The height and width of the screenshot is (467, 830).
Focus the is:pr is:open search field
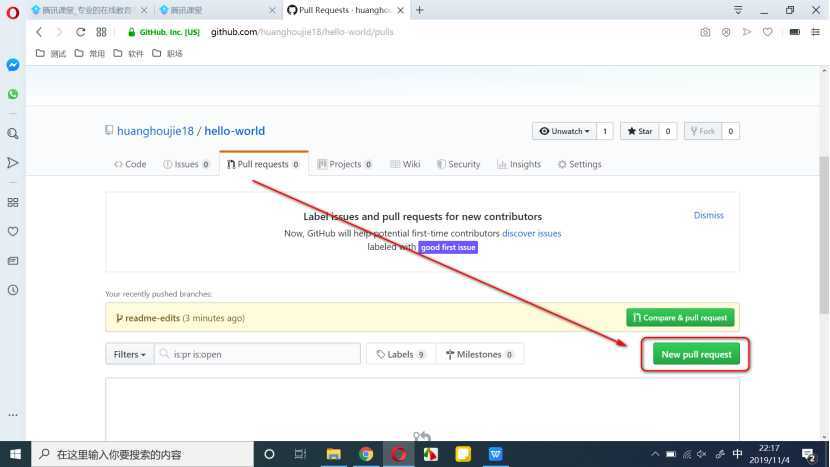[258, 354]
